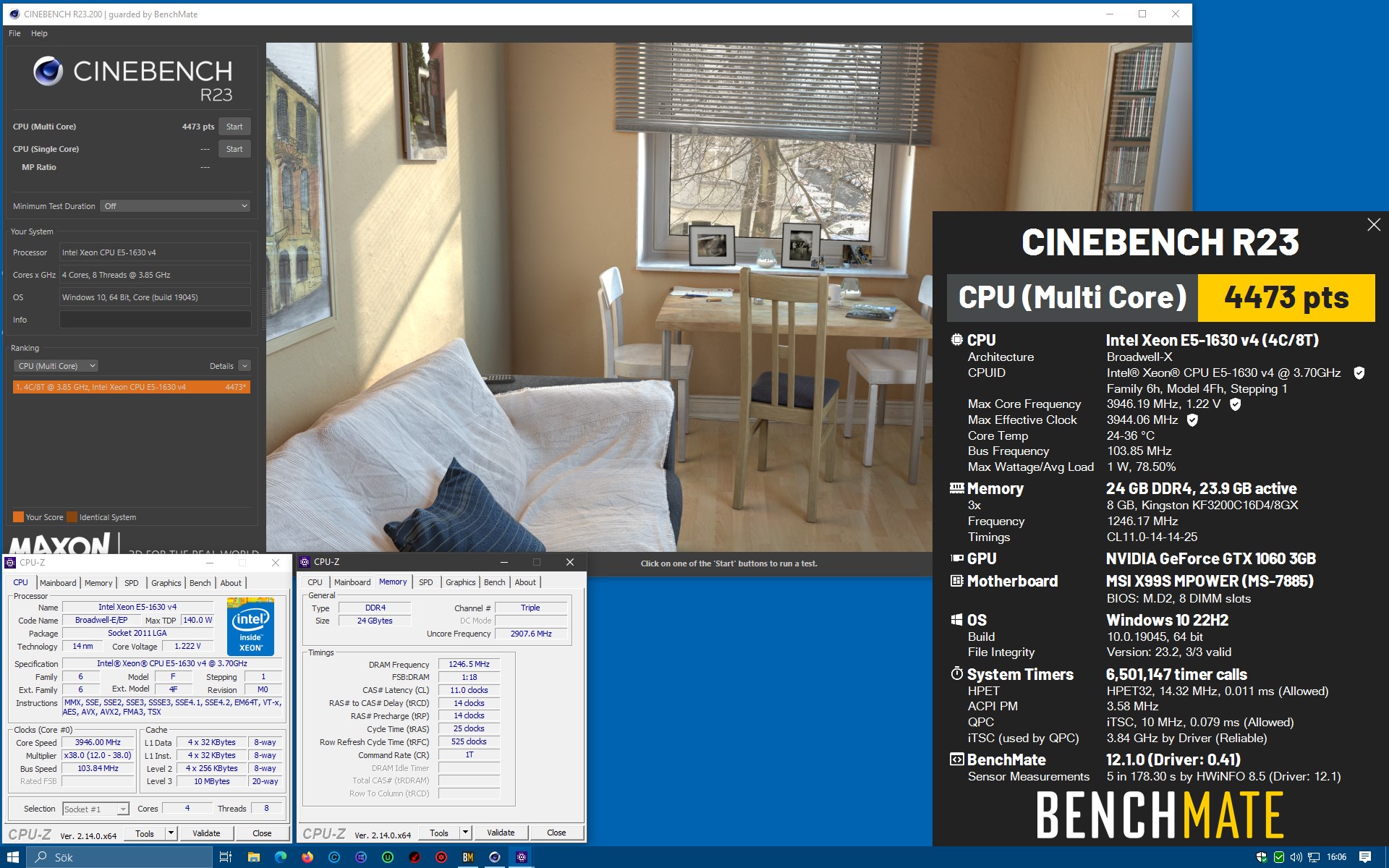Open Windows Security shield in system tray
Image resolution: width=1389 pixels, height=868 pixels.
pyautogui.click(x=1262, y=857)
